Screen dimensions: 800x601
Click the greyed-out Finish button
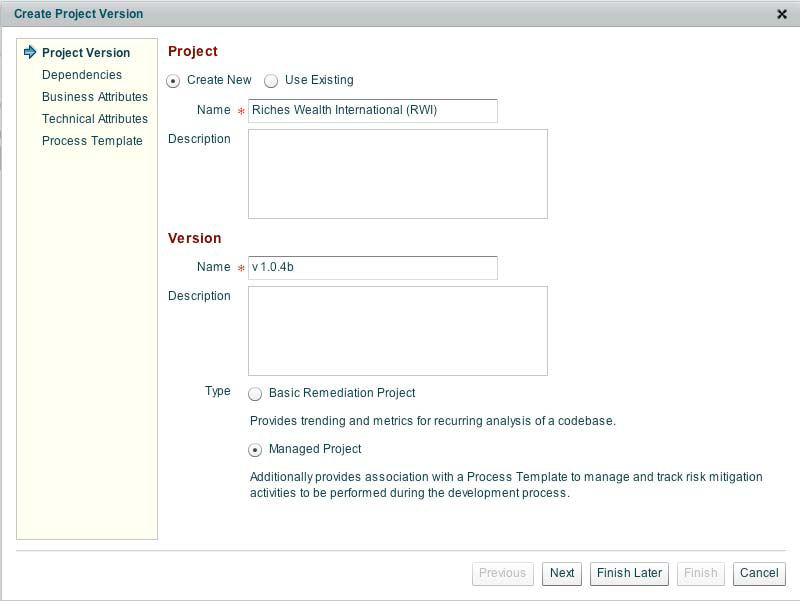(700, 573)
